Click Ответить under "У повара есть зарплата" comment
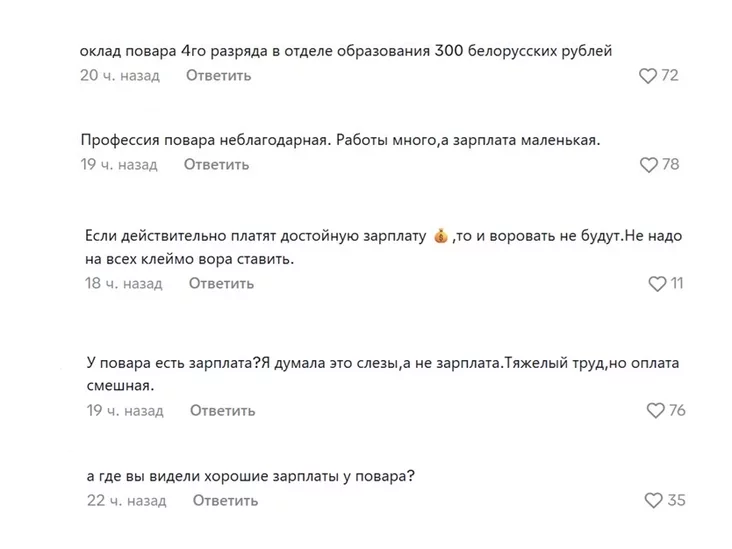The image size is (732, 549). coord(222,410)
